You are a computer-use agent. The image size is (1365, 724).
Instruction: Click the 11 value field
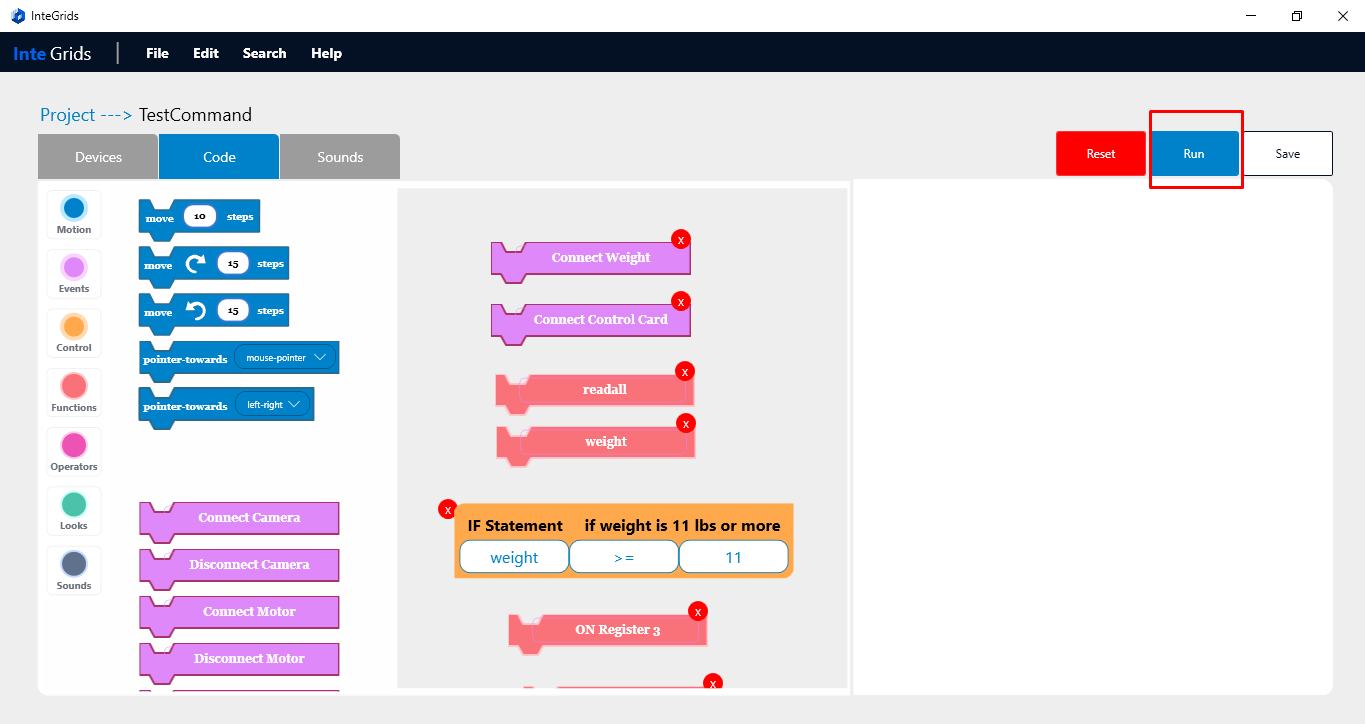[733, 557]
